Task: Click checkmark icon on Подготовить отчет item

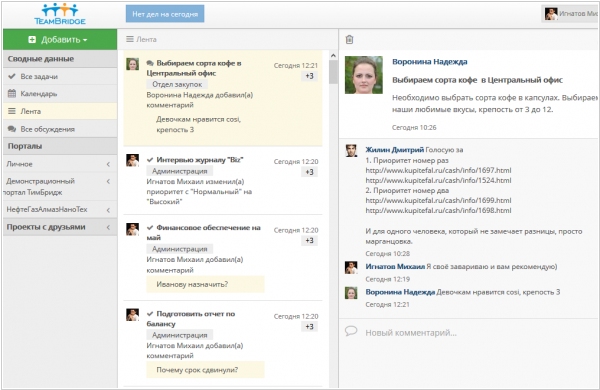Action: [x=150, y=313]
